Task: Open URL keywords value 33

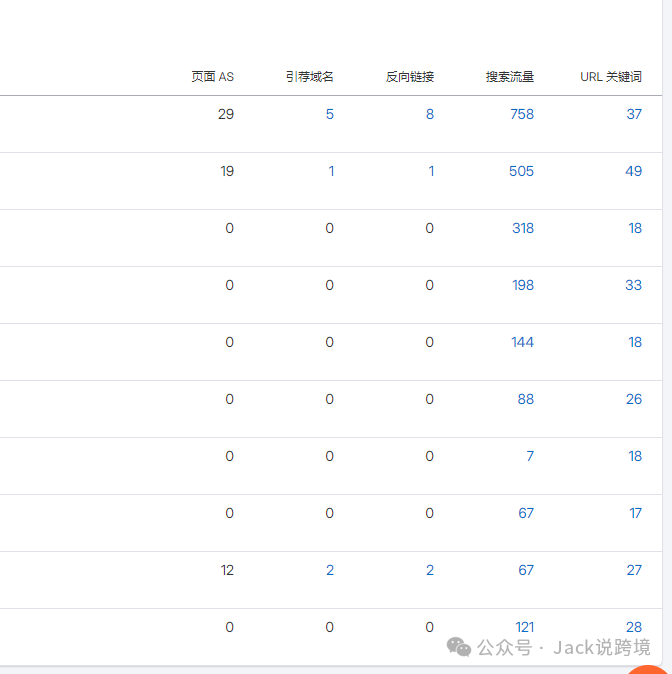Action: coord(634,285)
